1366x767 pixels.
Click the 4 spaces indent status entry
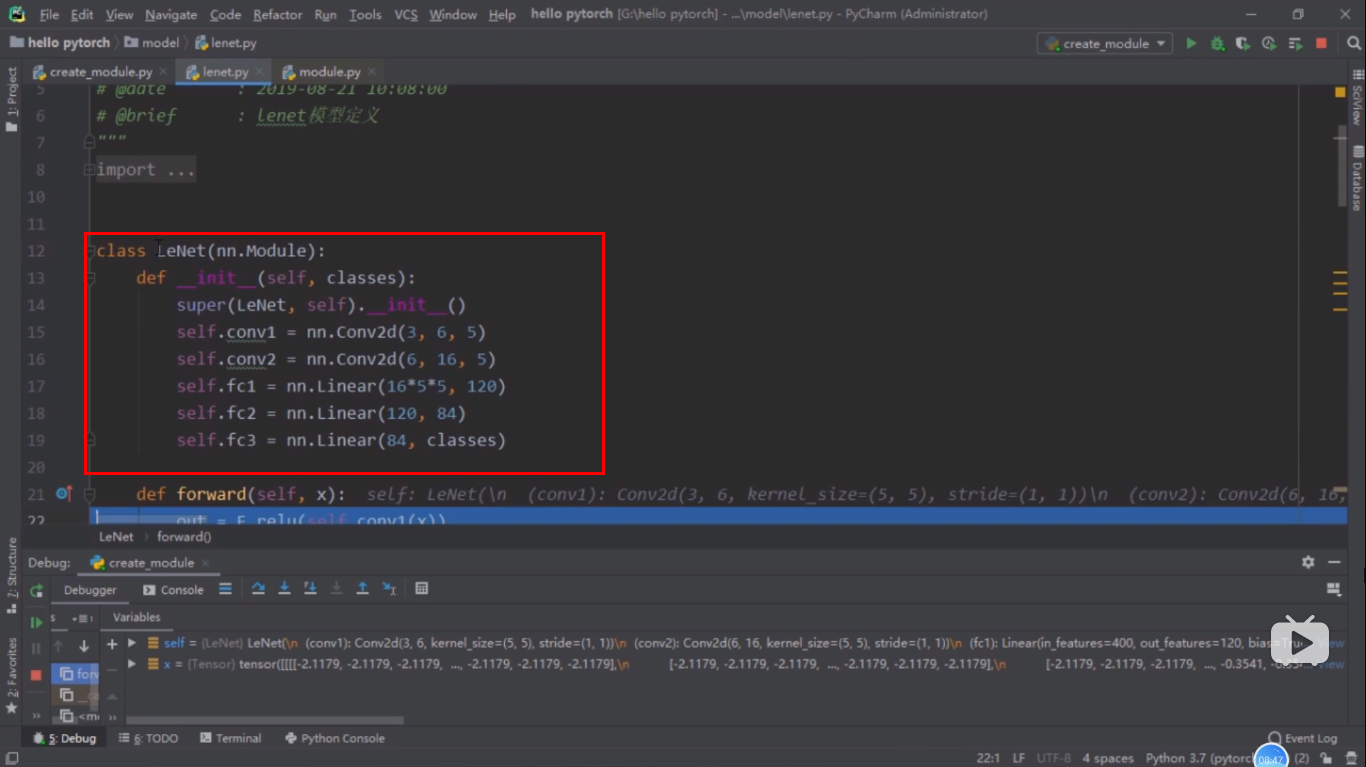click(1107, 758)
